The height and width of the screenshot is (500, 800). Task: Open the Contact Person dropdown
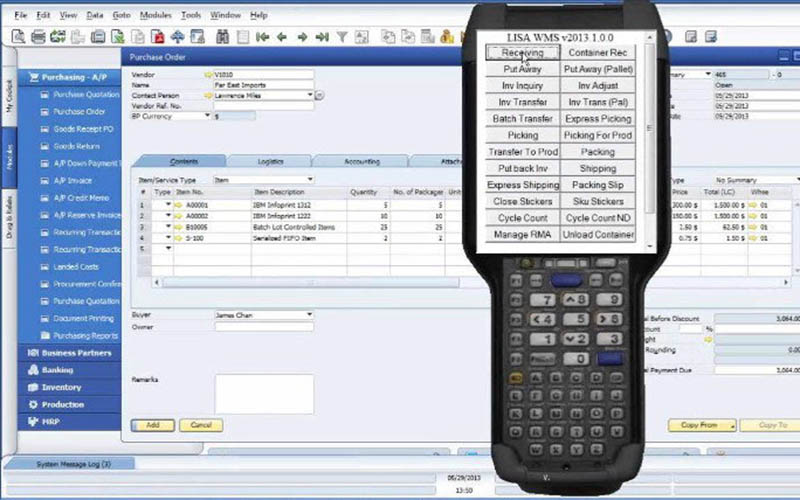pyautogui.click(x=310, y=95)
